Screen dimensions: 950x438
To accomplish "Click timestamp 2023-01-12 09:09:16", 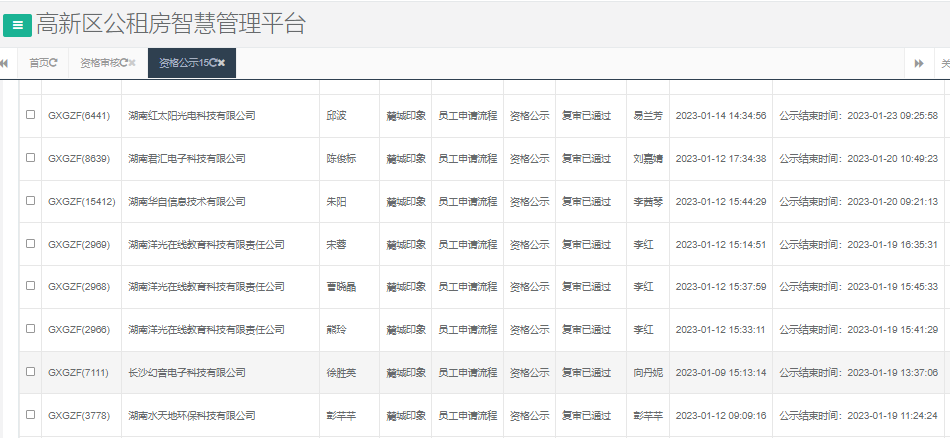I will coord(721,416).
